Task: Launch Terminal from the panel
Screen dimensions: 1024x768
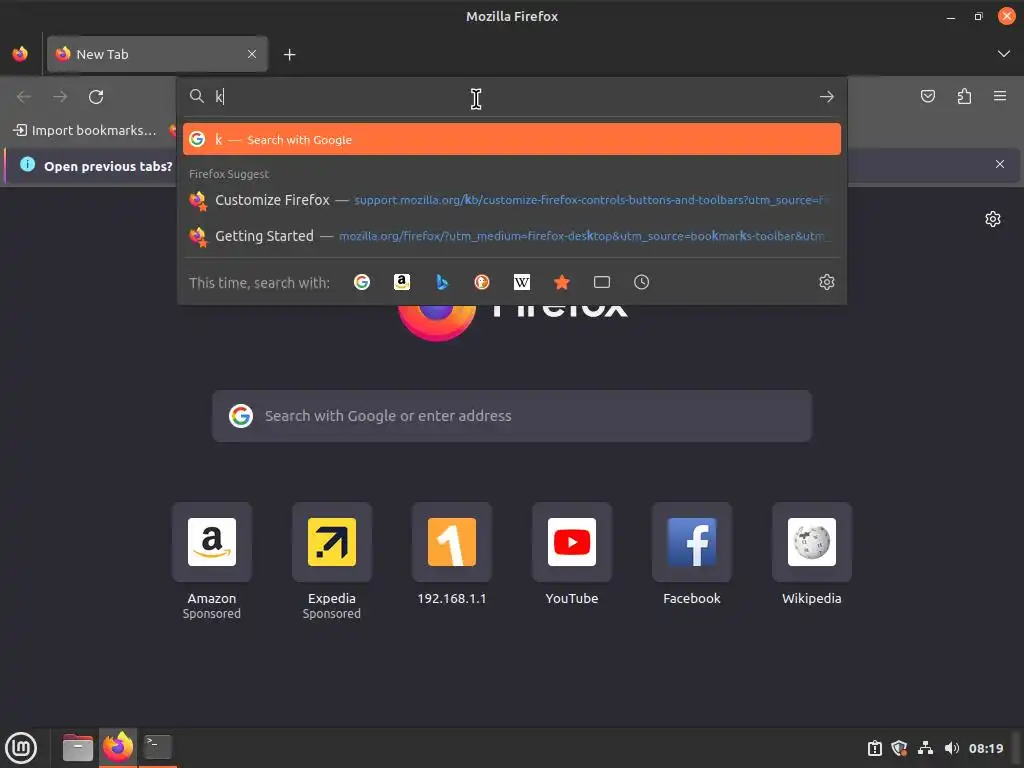Action: click(157, 748)
